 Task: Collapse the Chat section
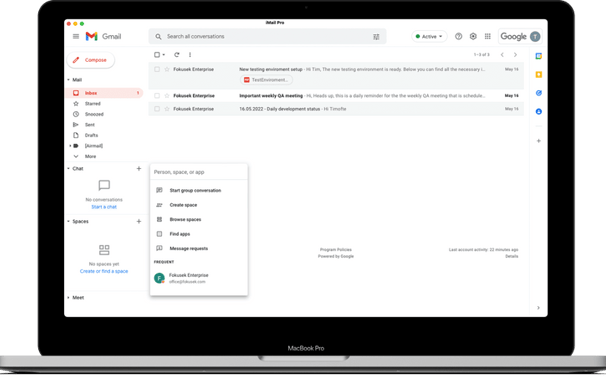point(69,168)
